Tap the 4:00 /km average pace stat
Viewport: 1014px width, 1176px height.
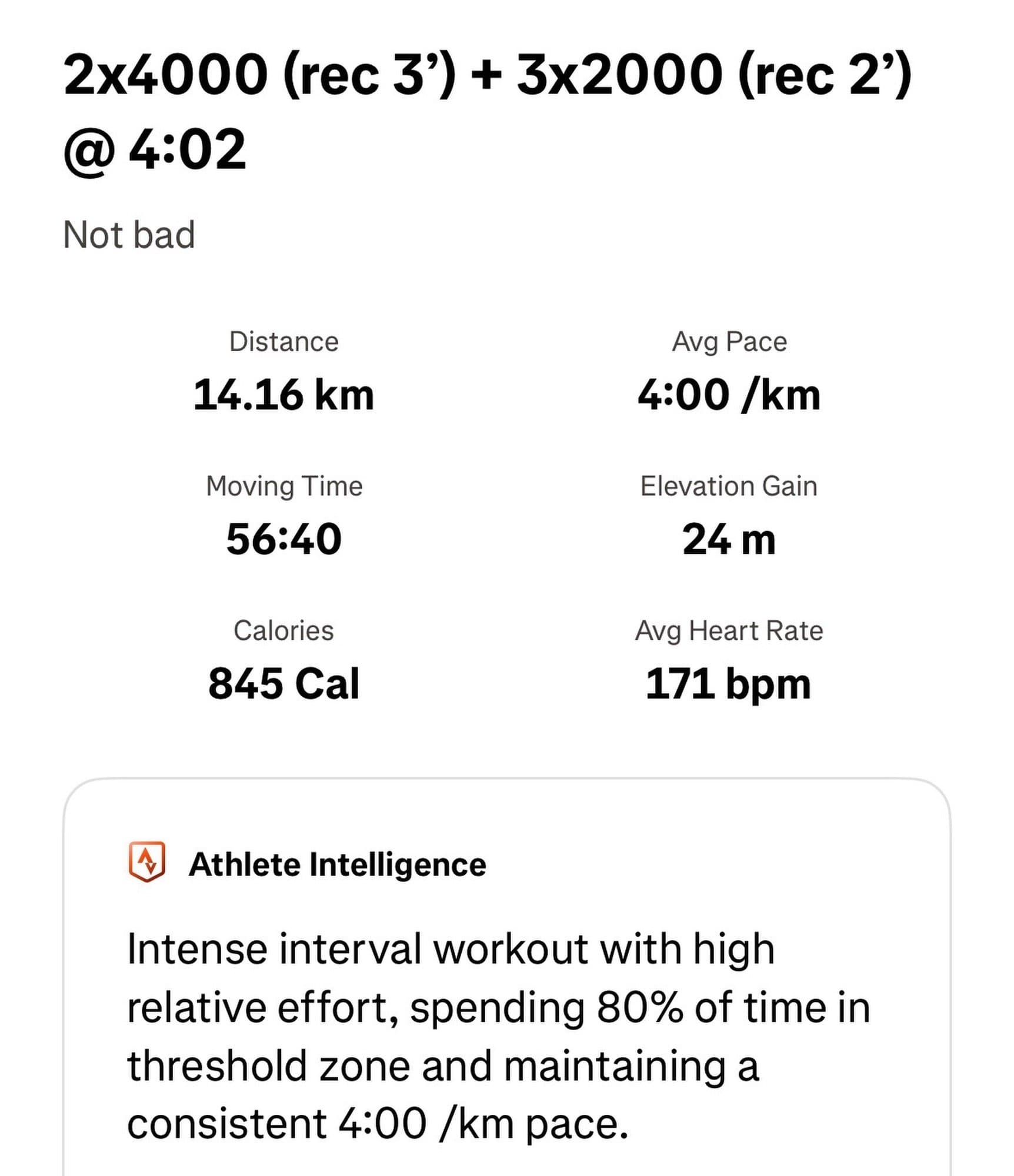(x=729, y=395)
